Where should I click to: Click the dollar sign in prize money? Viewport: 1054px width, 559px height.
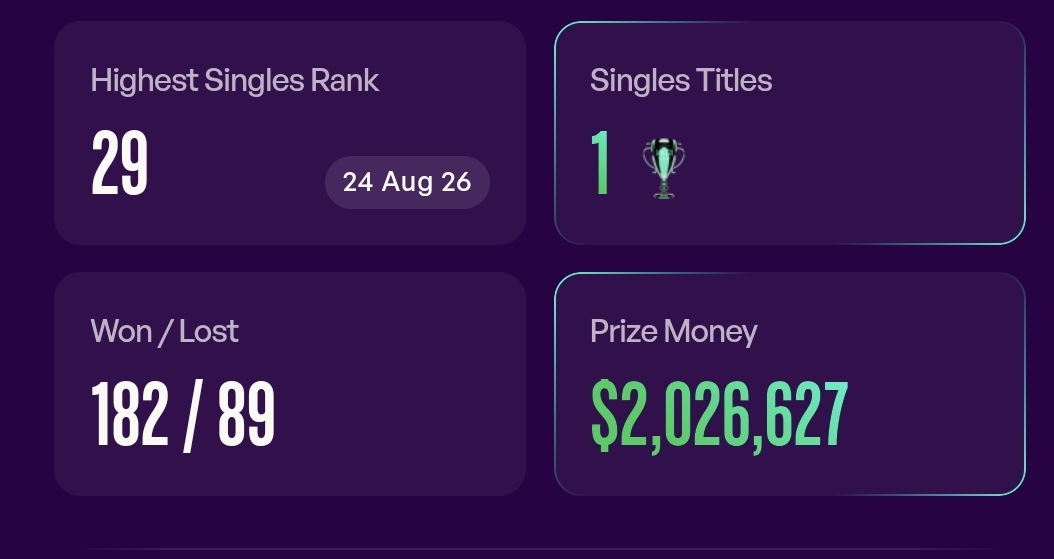pyautogui.click(x=604, y=415)
